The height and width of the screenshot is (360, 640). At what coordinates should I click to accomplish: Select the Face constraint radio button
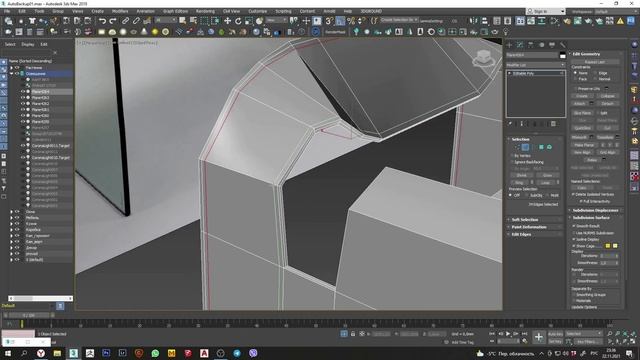click(576, 79)
